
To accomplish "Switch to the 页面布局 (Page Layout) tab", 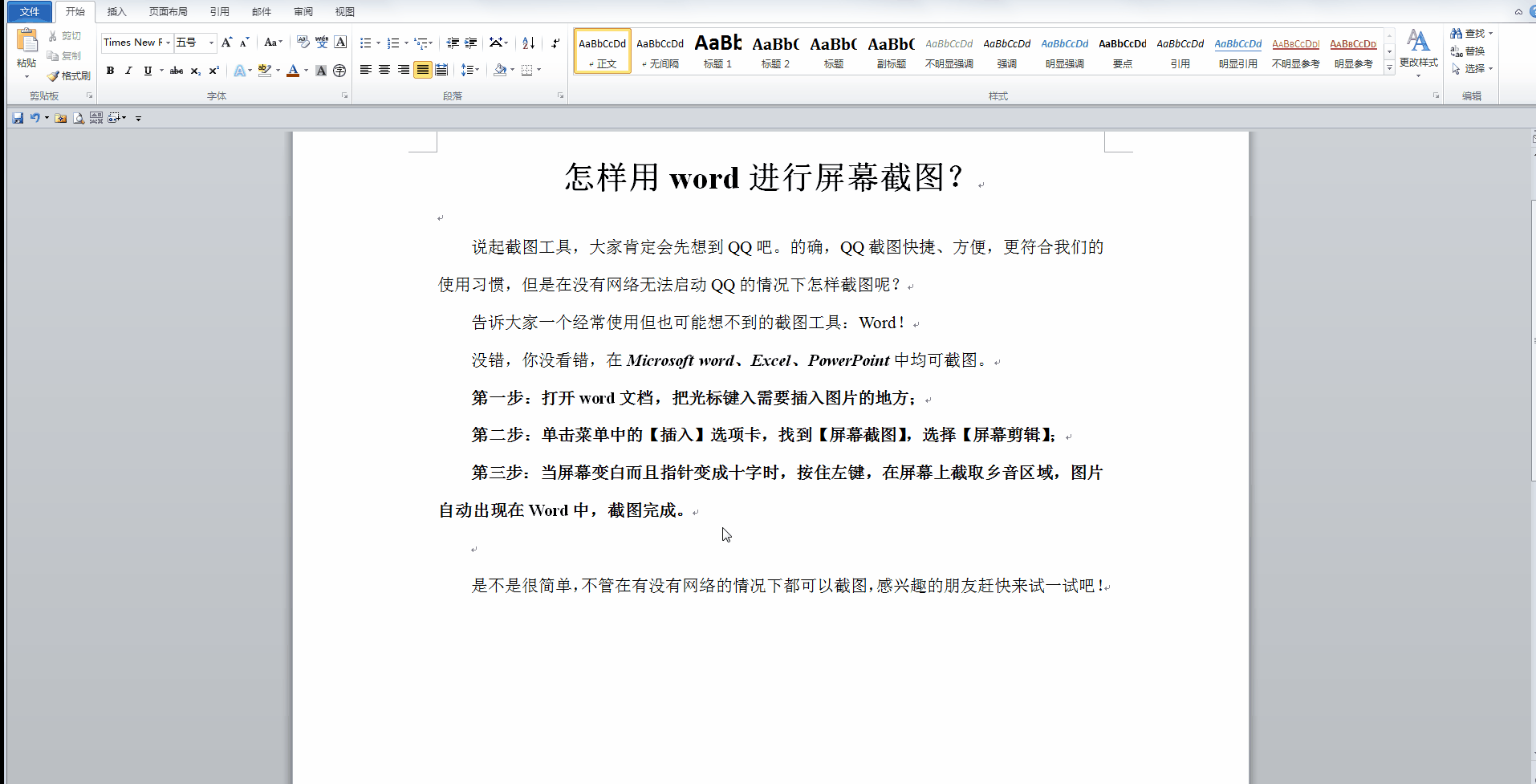I will pos(169,11).
